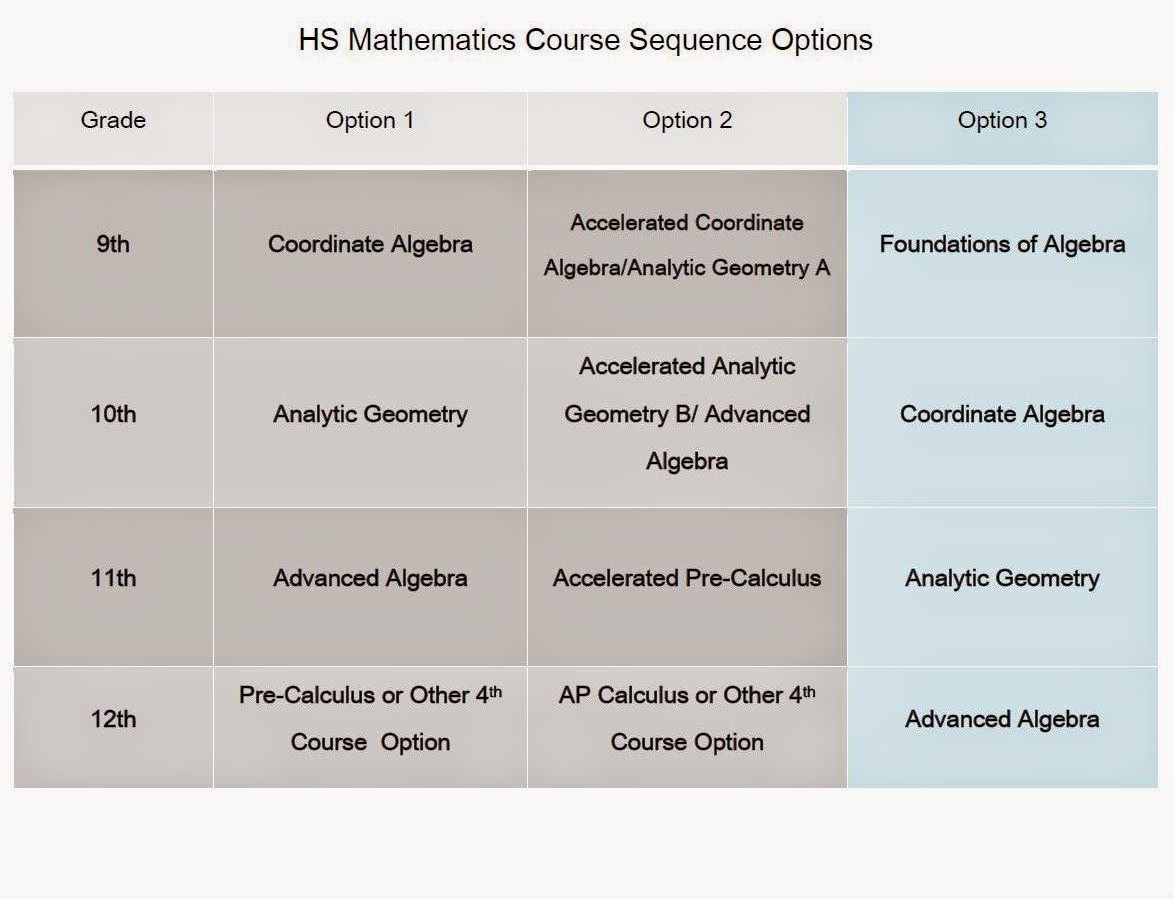Click the Option 1 column header

click(370, 121)
